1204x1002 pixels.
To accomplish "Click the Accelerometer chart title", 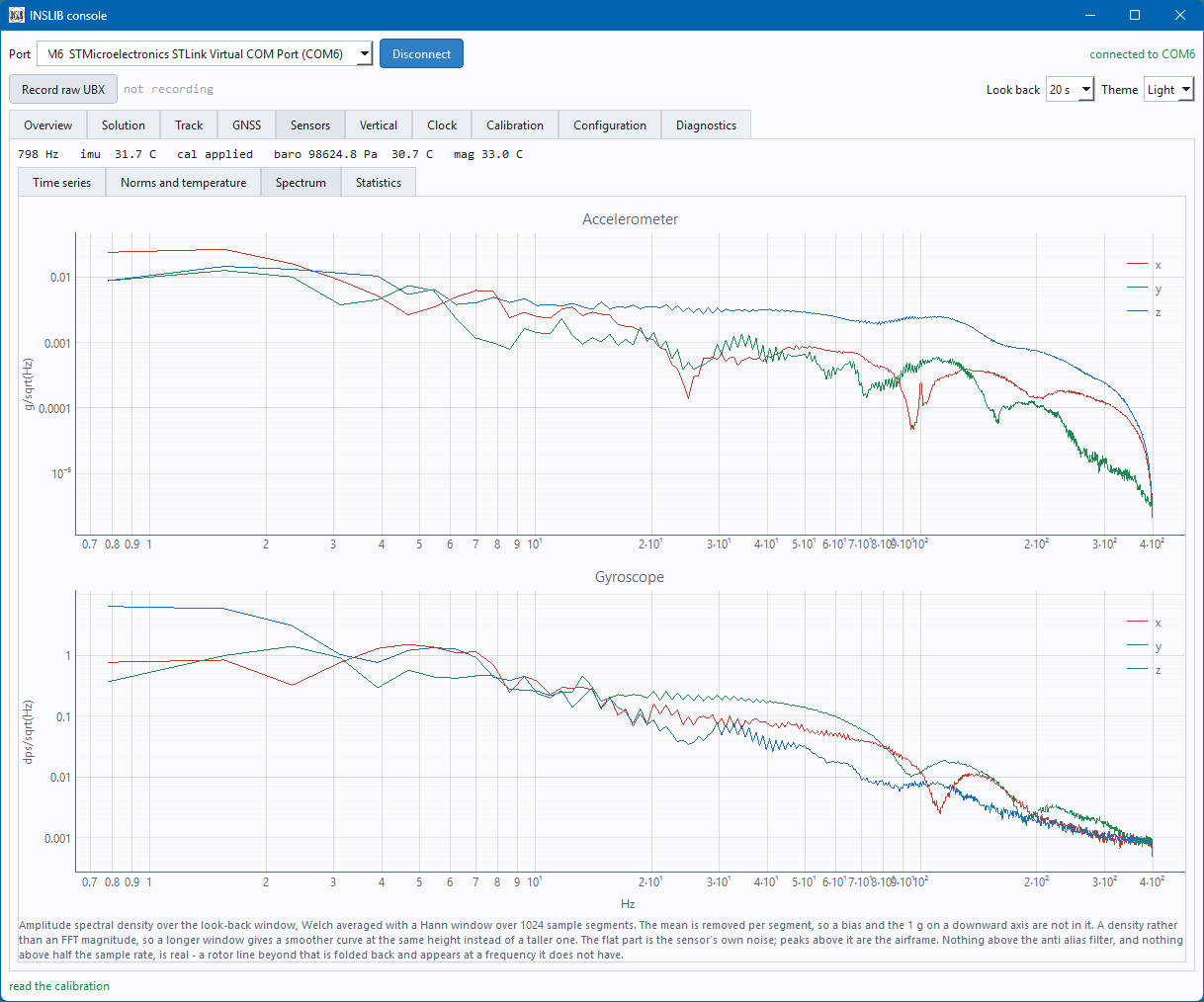I will 631,219.
